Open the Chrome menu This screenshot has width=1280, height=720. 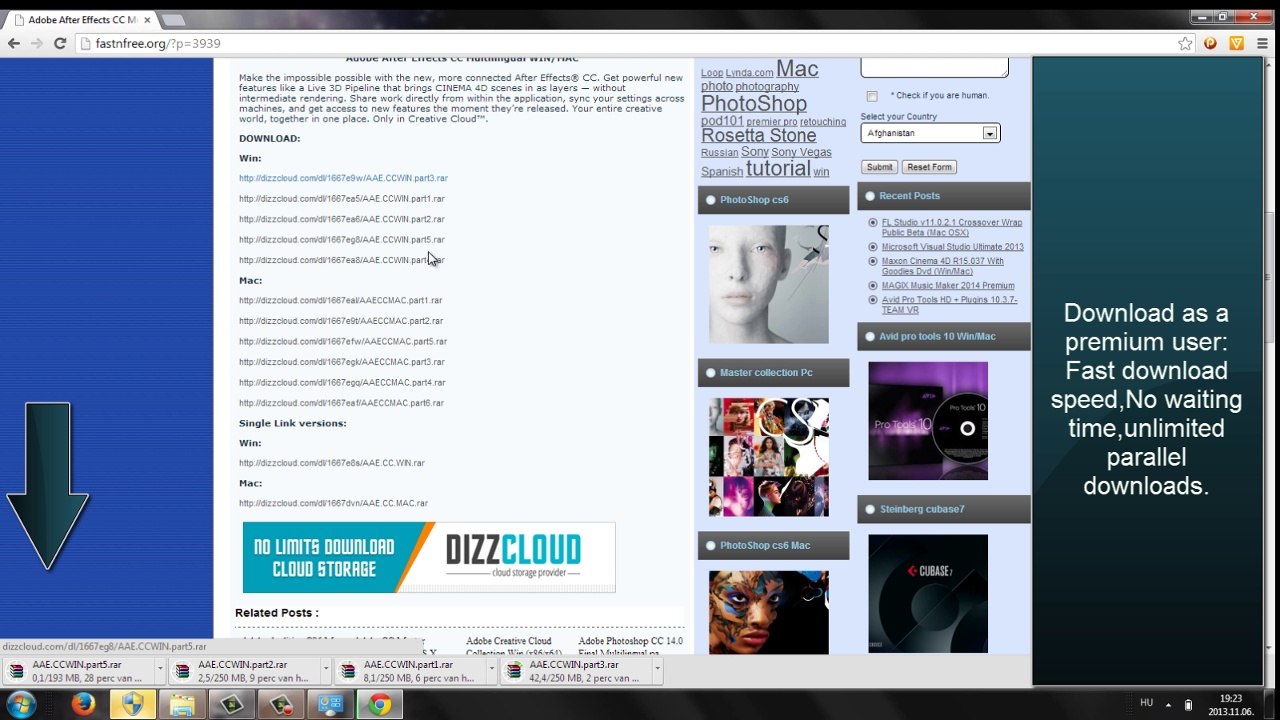pos(1263,43)
